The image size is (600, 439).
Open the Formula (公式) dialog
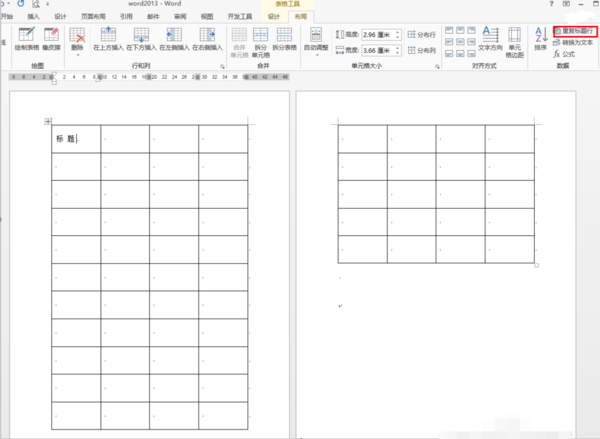coord(564,54)
